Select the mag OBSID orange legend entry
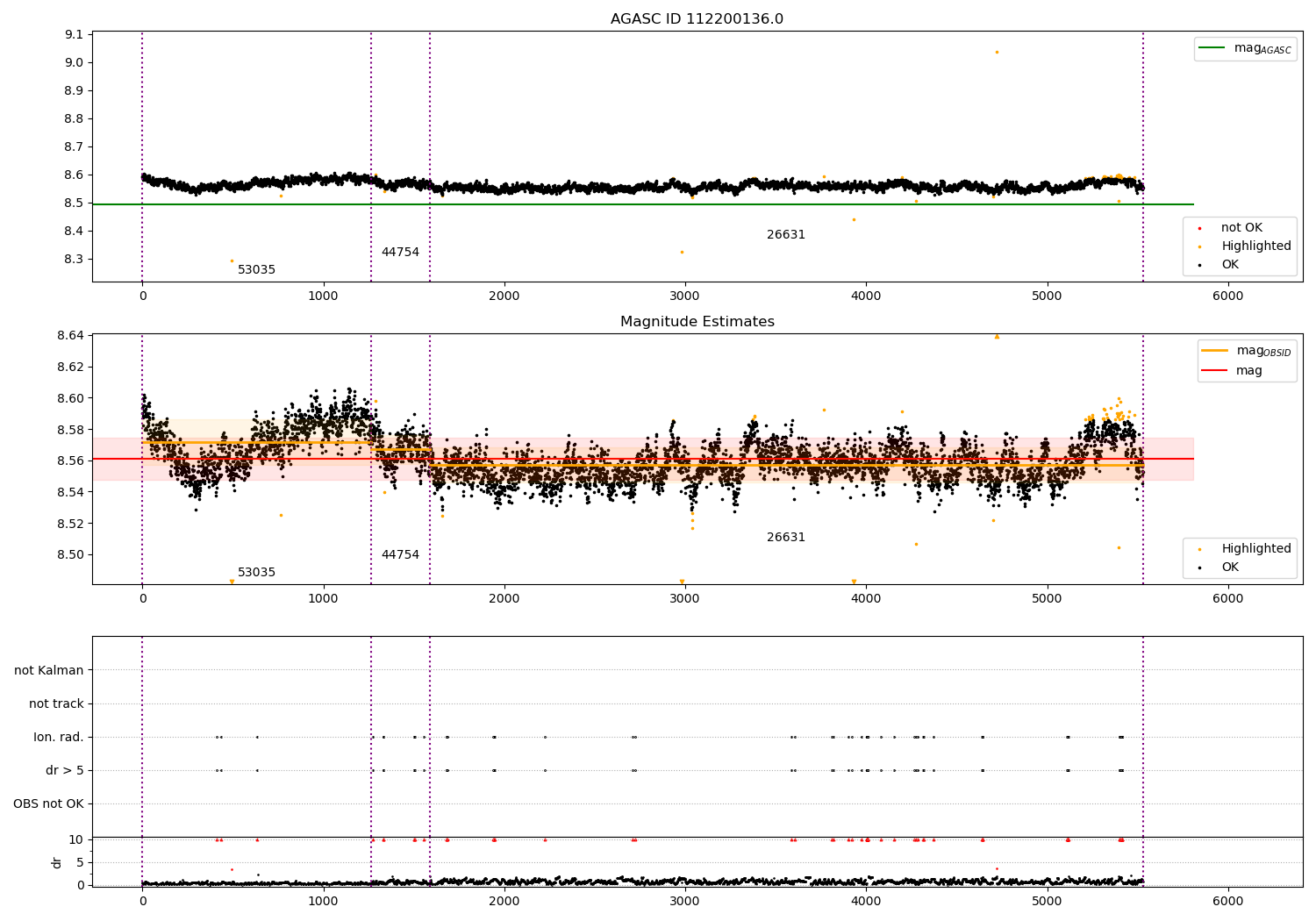 pos(1246,351)
